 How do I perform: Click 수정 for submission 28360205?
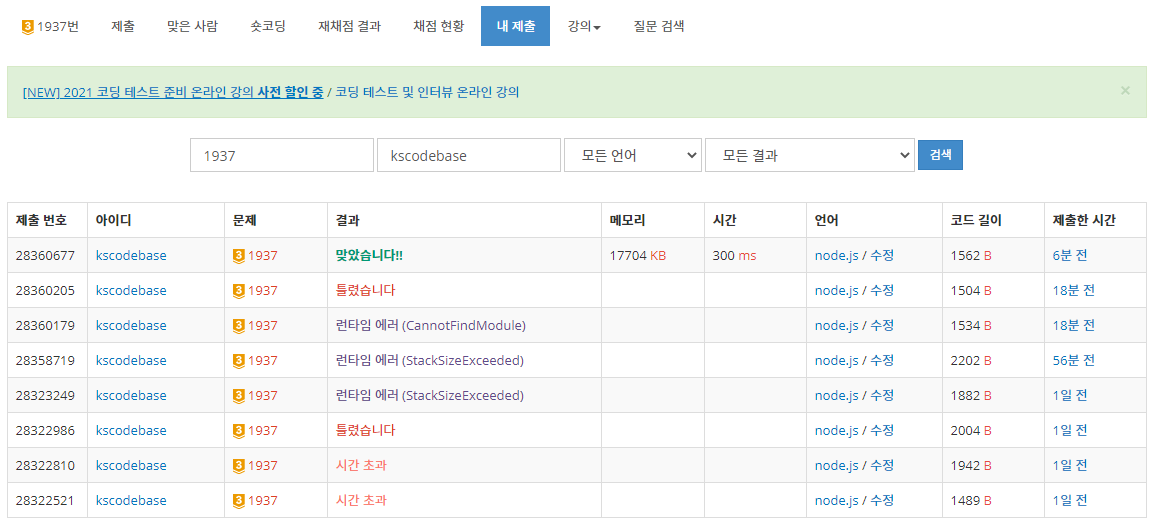[882, 290]
